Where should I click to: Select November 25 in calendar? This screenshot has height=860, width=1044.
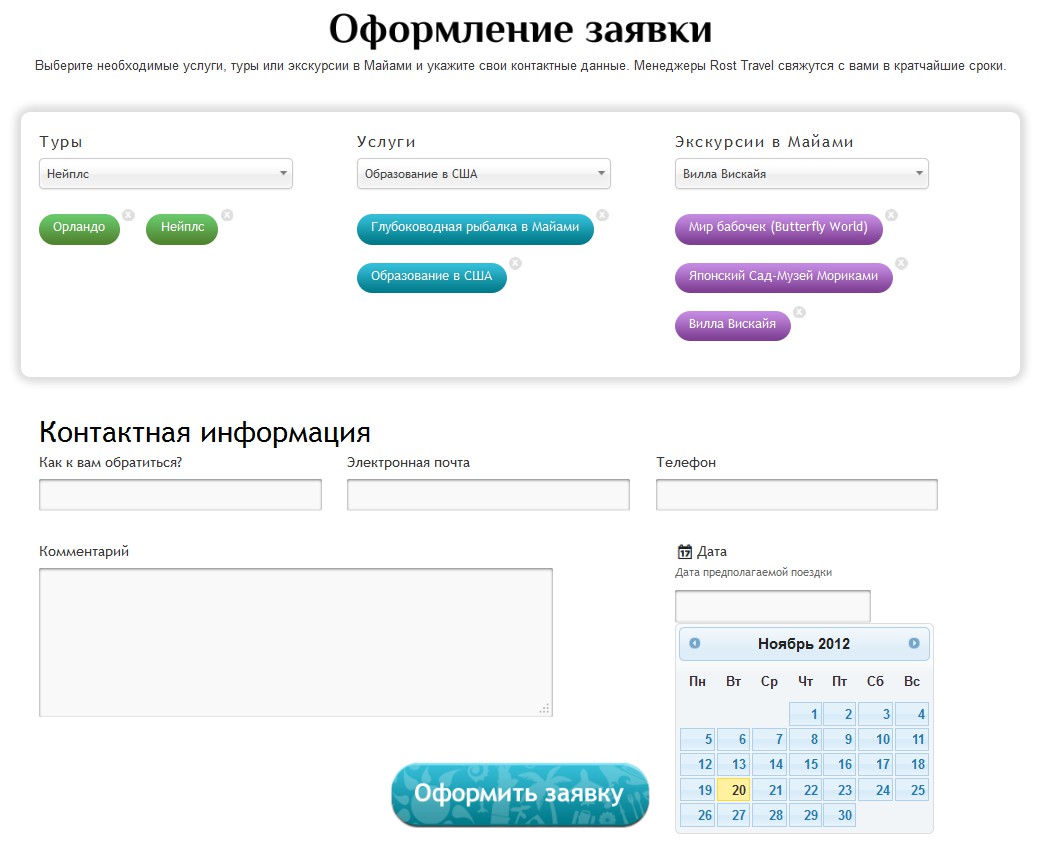pos(912,790)
